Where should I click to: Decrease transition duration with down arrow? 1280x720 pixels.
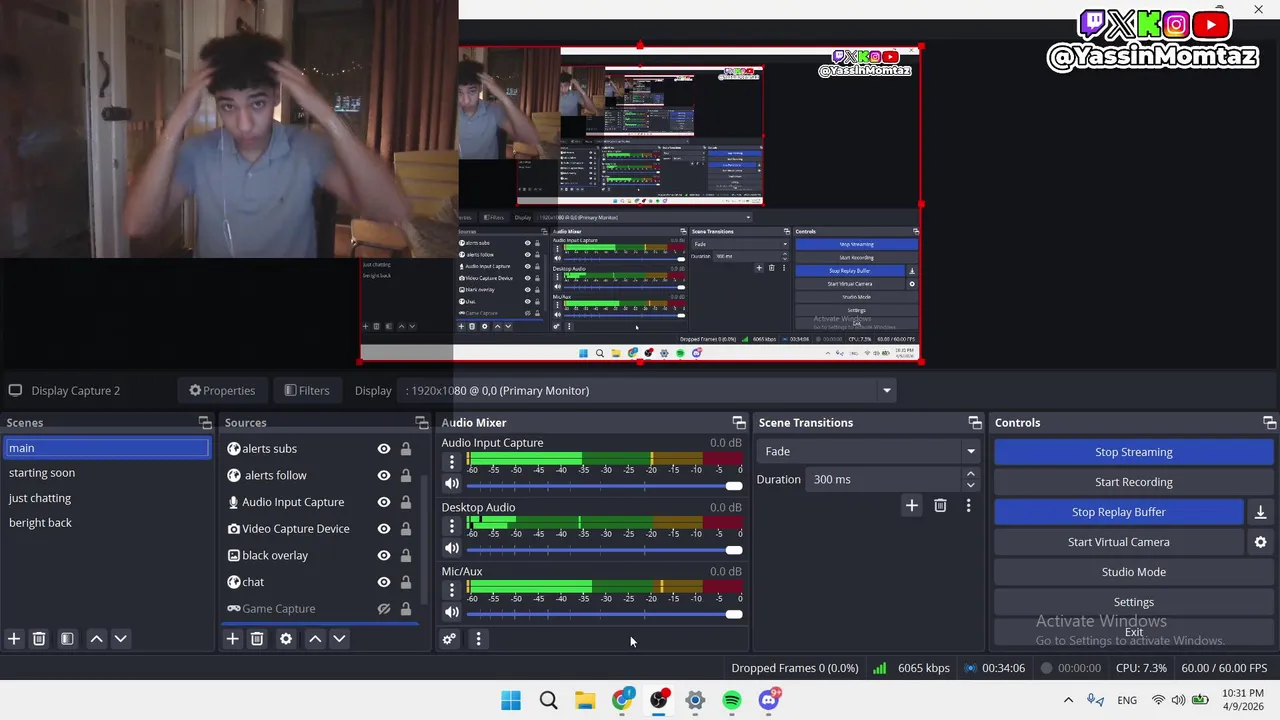click(x=970, y=485)
